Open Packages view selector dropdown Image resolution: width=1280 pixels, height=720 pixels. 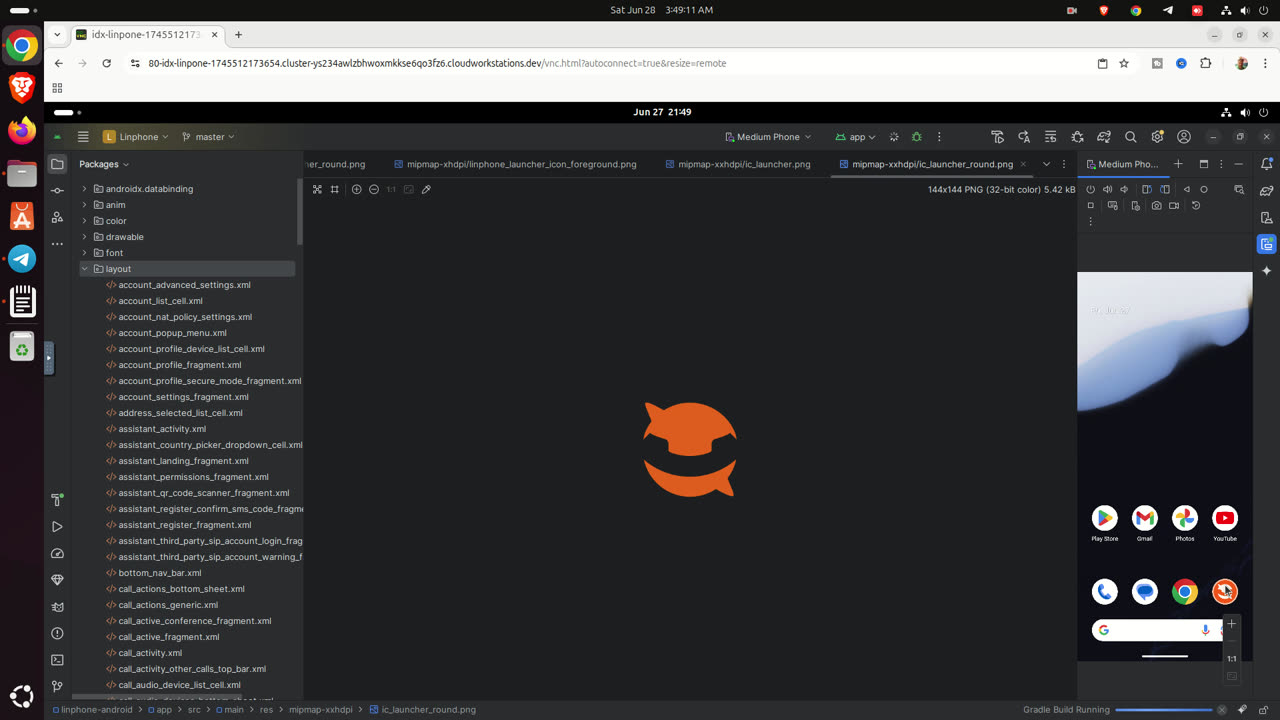pyautogui.click(x=104, y=164)
